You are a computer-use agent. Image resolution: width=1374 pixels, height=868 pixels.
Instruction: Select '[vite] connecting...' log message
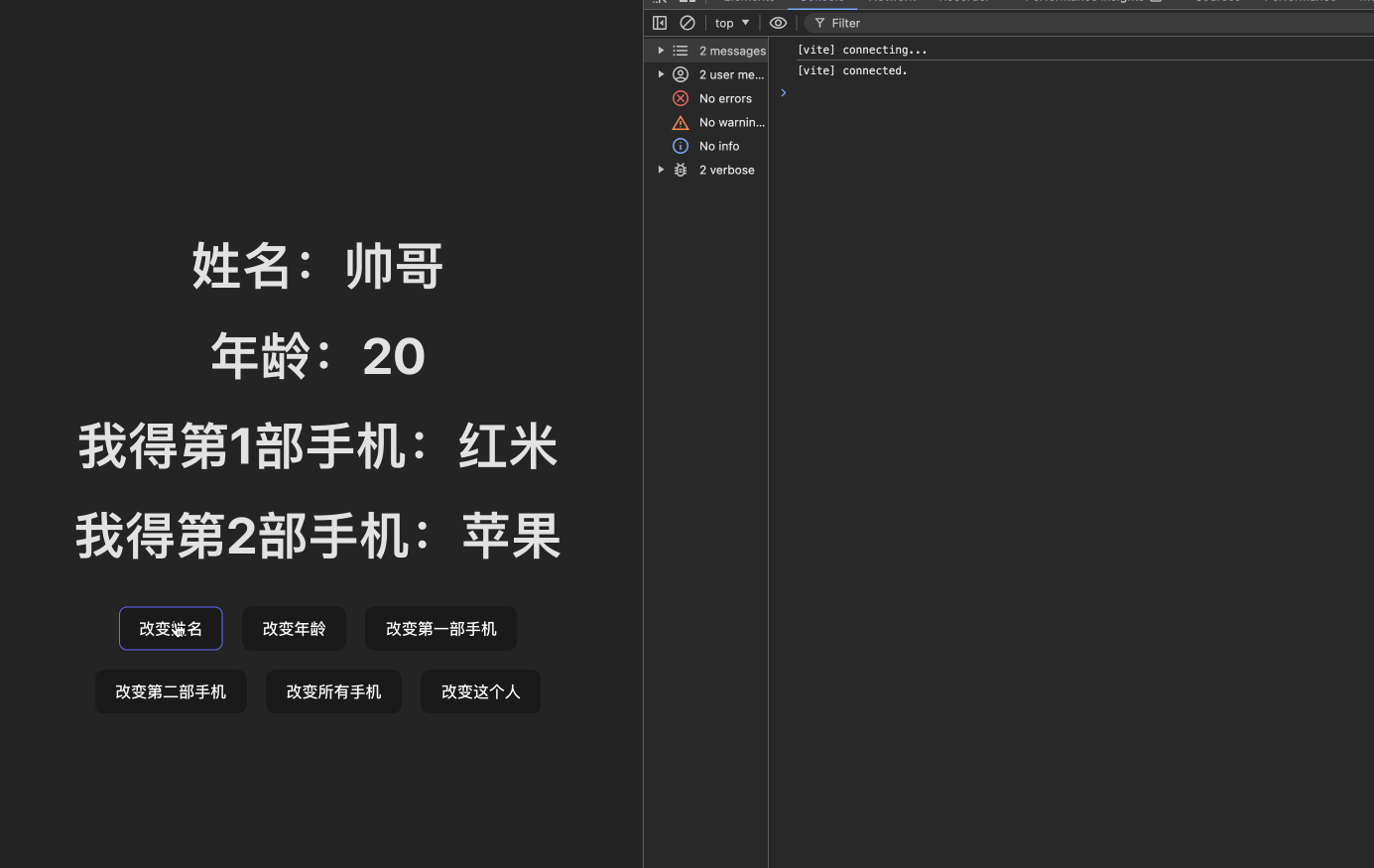tap(862, 50)
